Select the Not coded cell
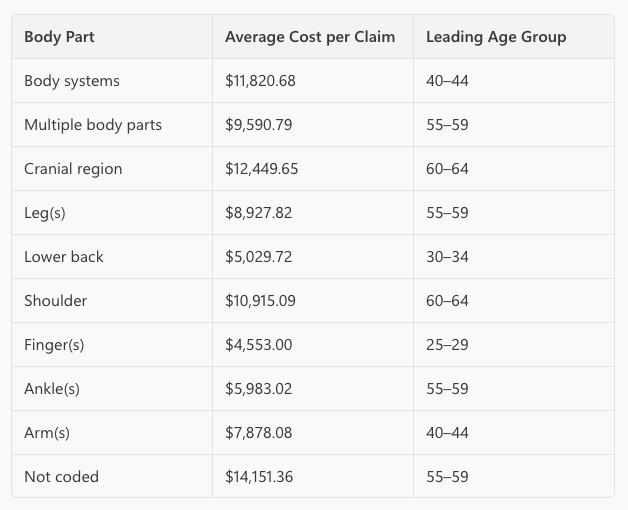Viewport: 628px width, 510px height. click(x=62, y=477)
